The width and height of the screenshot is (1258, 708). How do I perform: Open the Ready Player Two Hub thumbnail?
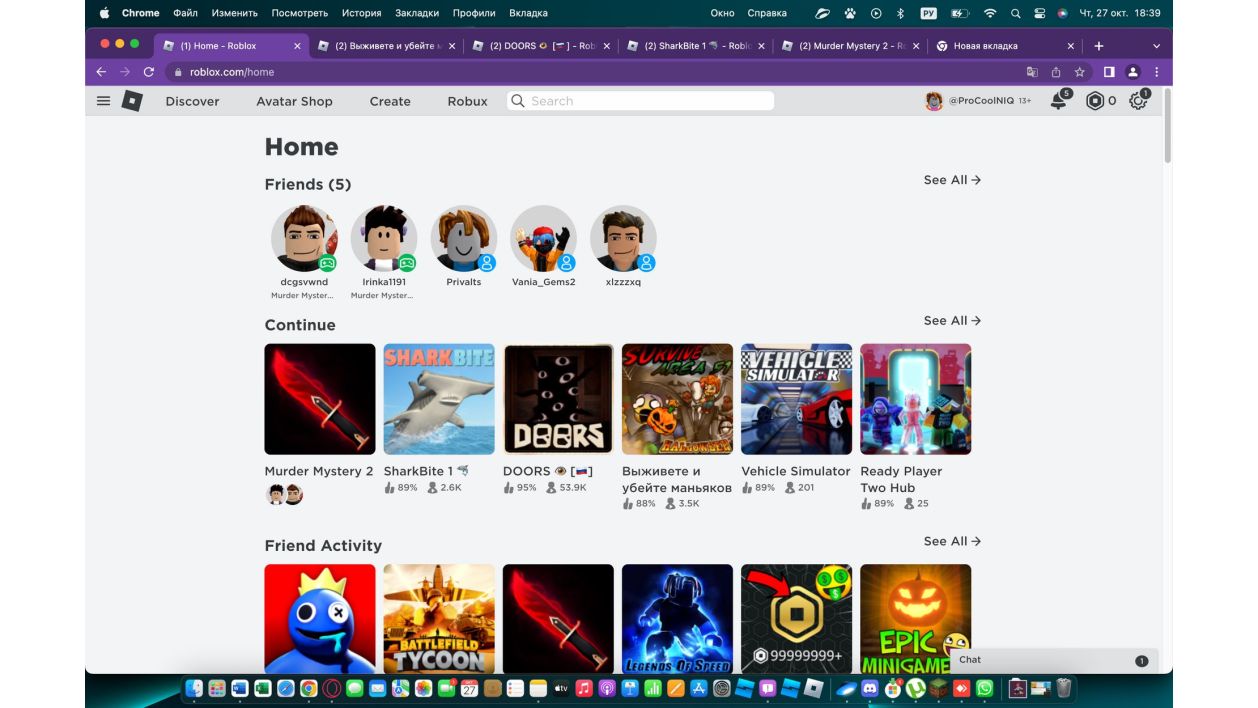tap(916, 399)
